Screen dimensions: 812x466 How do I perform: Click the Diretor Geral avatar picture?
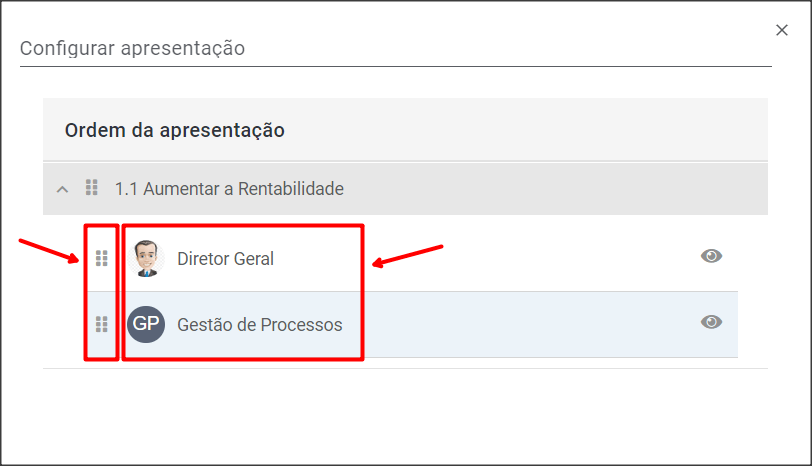[146, 259]
